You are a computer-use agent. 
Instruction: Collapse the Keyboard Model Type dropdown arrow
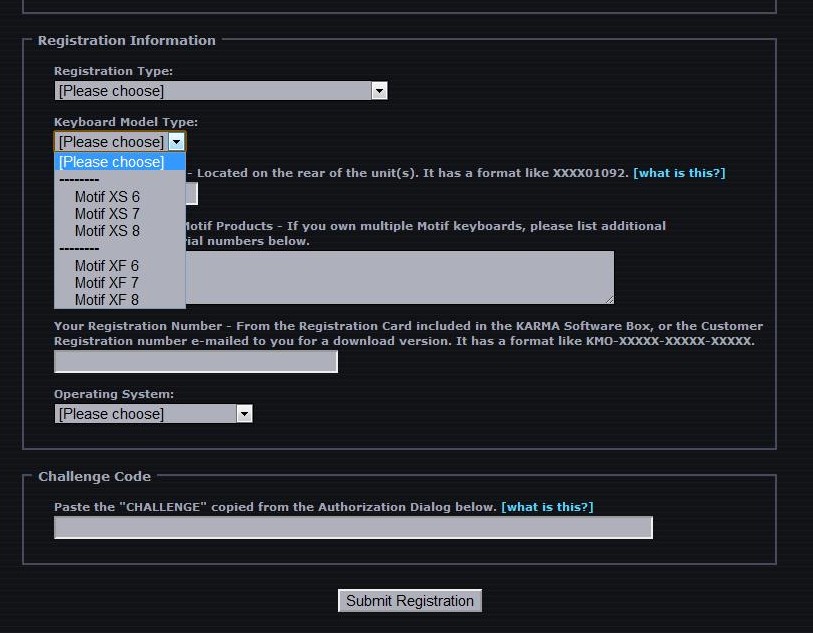pos(176,142)
